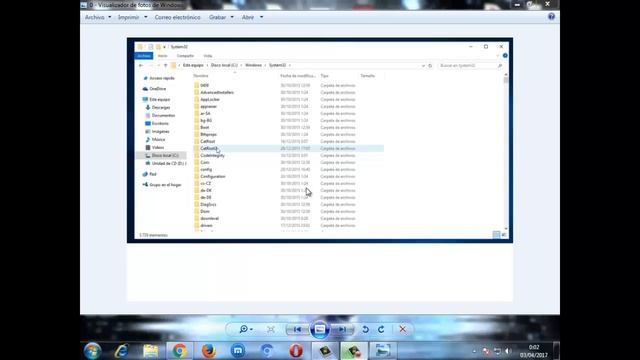Rotate the photo clockwise

coord(381,329)
